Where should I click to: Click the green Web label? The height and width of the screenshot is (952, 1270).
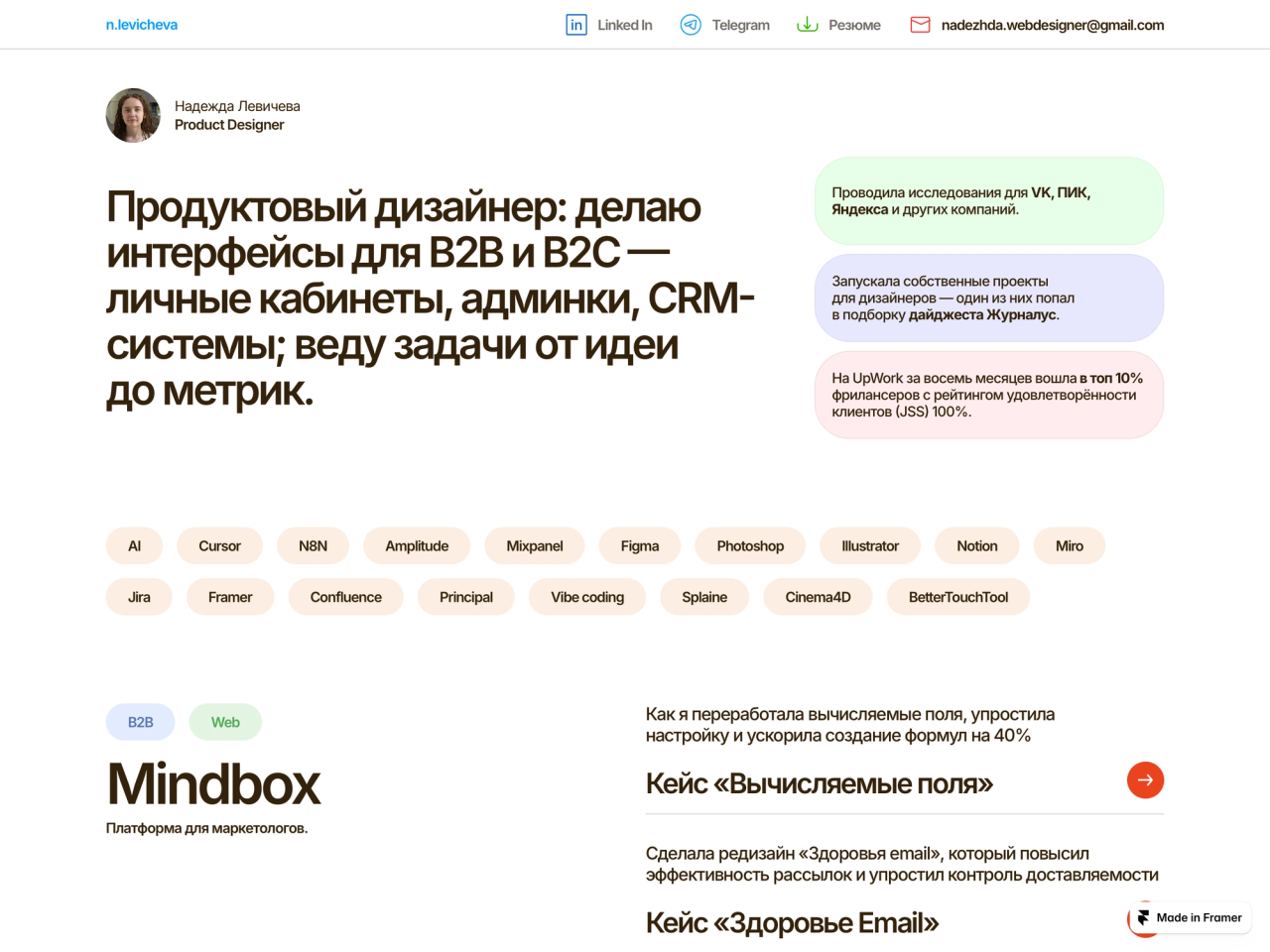(x=225, y=722)
